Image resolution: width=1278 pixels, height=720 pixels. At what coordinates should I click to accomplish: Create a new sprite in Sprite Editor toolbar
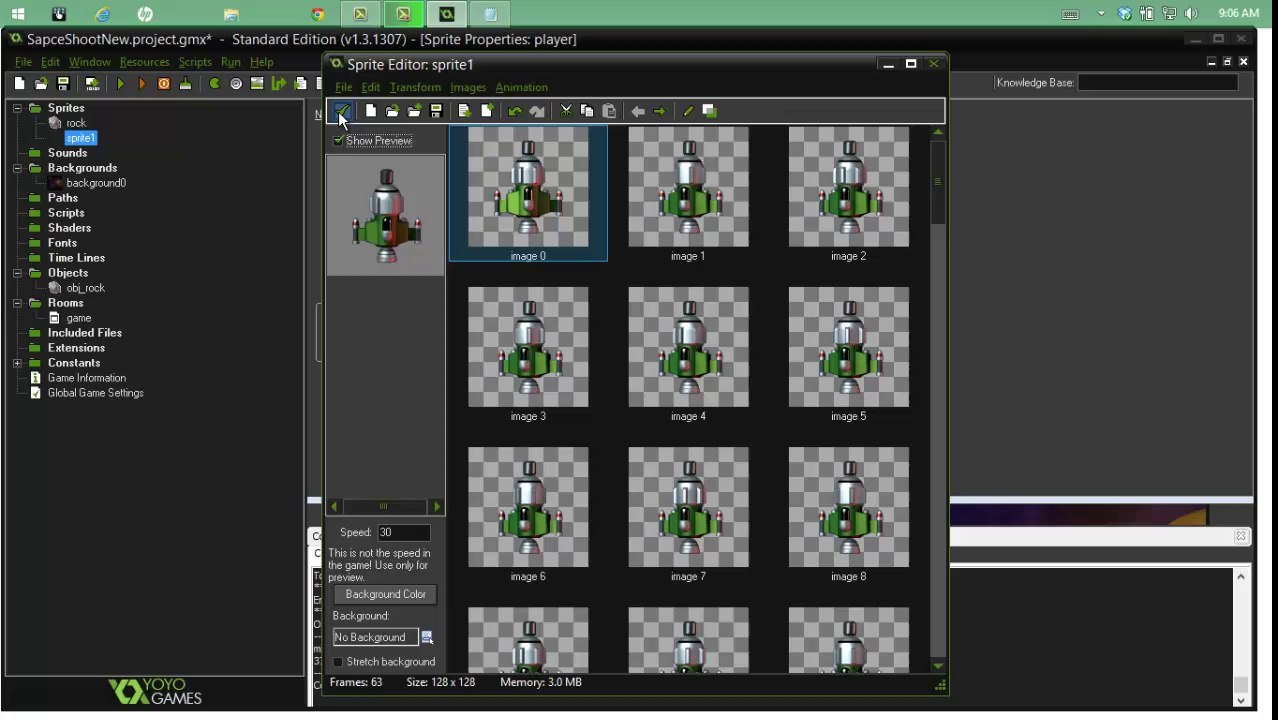point(371,111)
